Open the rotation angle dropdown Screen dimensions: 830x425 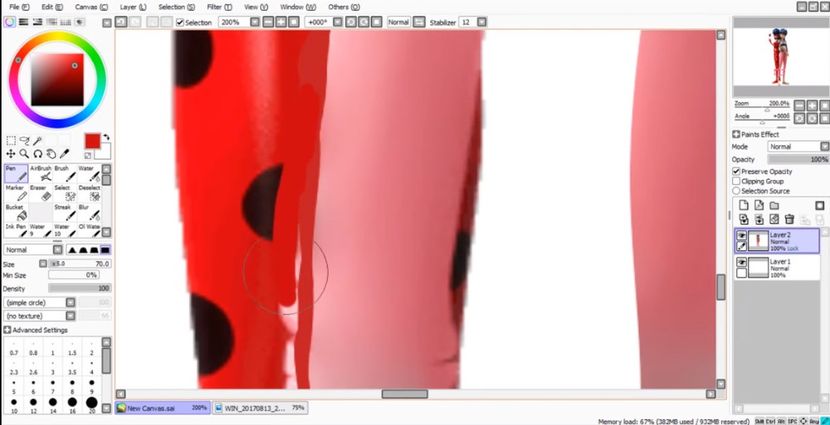pyautogui.click(x=337, y=22)
